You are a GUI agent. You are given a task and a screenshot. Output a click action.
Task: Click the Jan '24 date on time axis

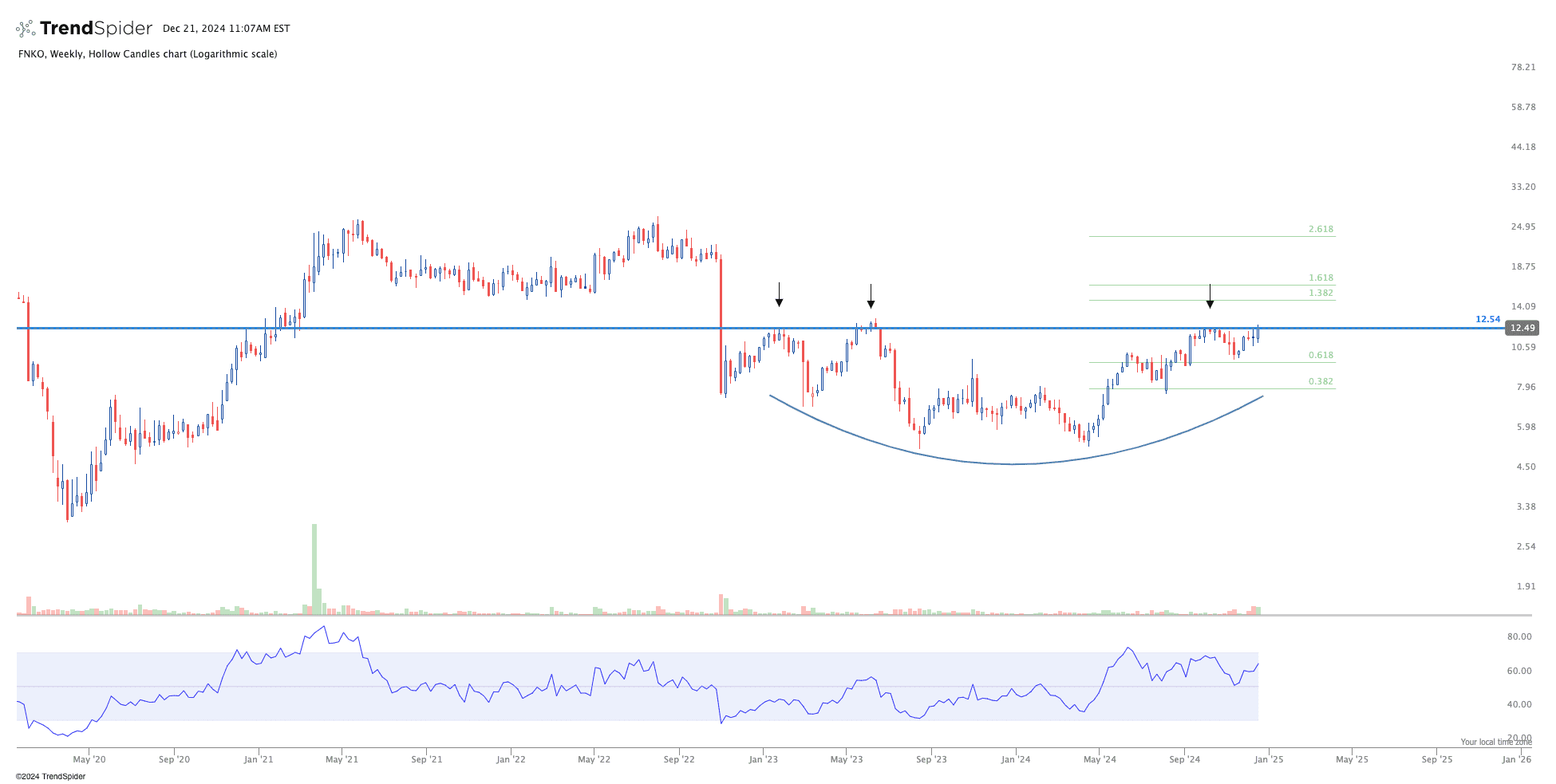tap(1015, 759)
